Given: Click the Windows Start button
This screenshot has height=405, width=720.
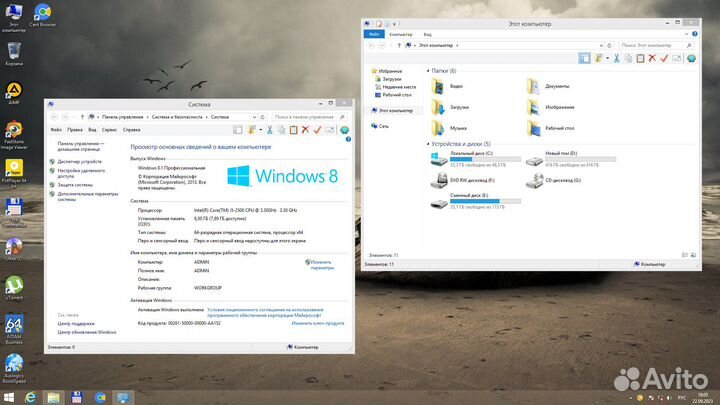Looking at the screenshot, I should 9,397.
